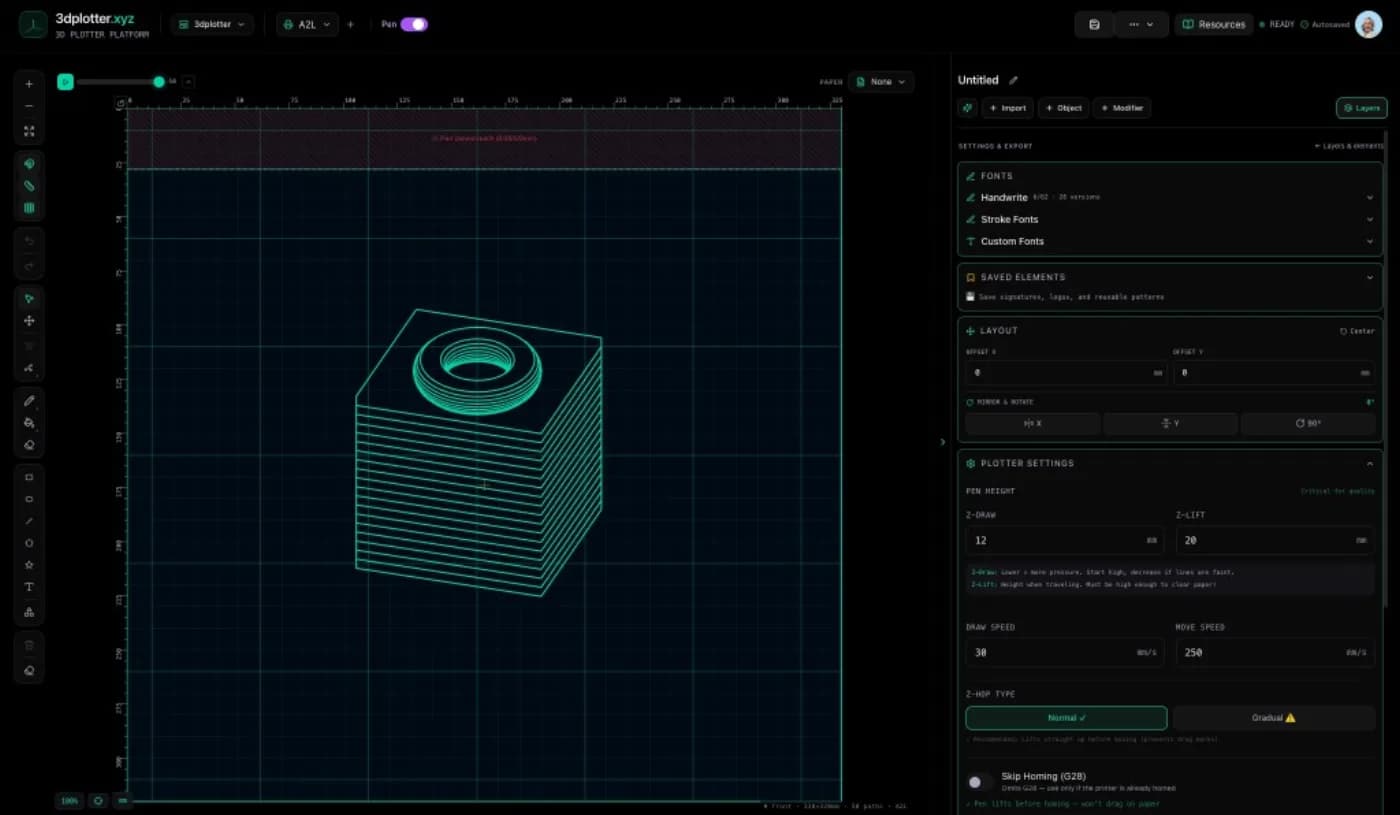This screenshot has height=815, width=1400.
Task: Click the green sparkle icon left of Import
Action: click(967, 108)
